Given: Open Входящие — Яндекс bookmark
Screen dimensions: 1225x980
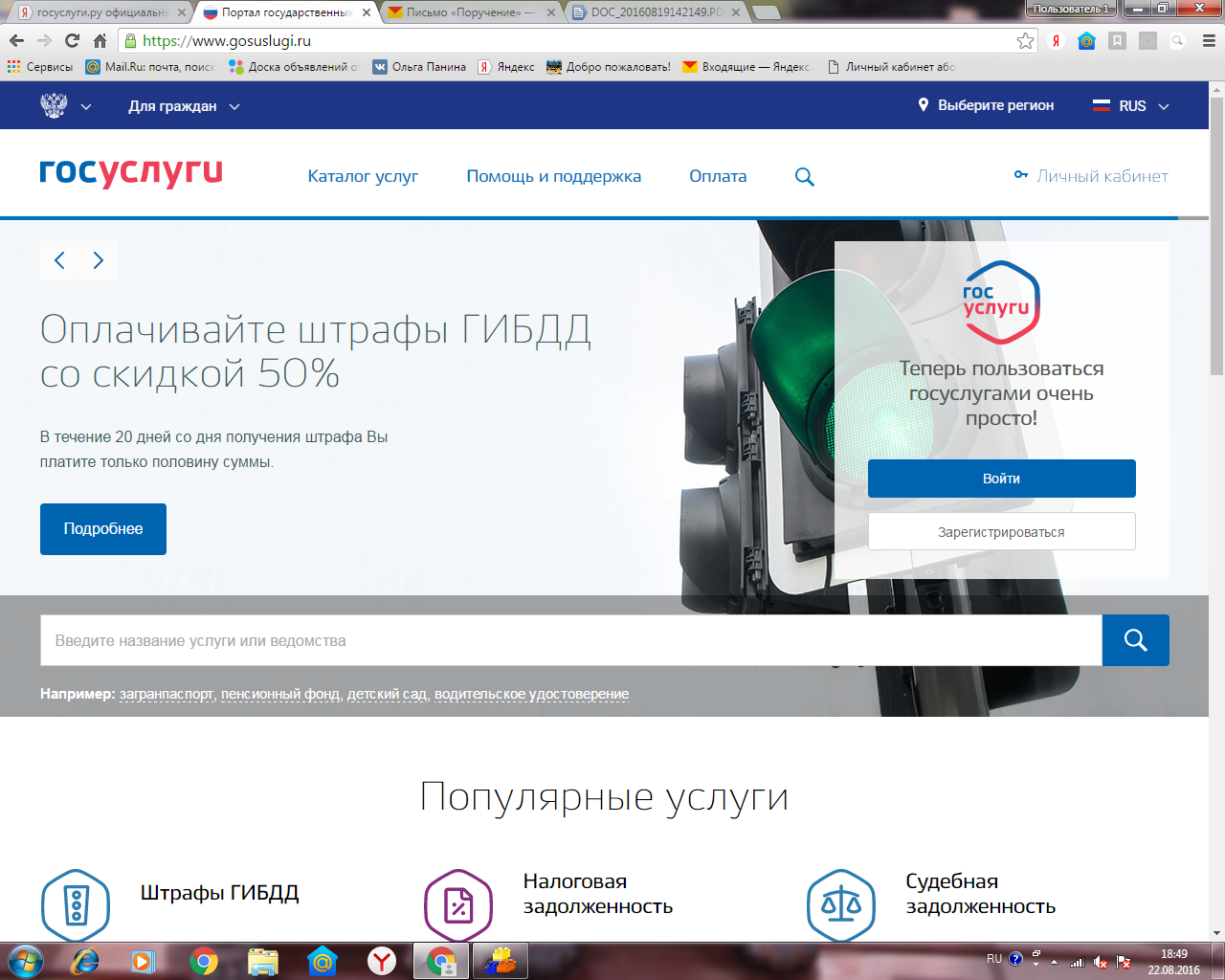Looking at the screenshot, I should coord(747,67).
